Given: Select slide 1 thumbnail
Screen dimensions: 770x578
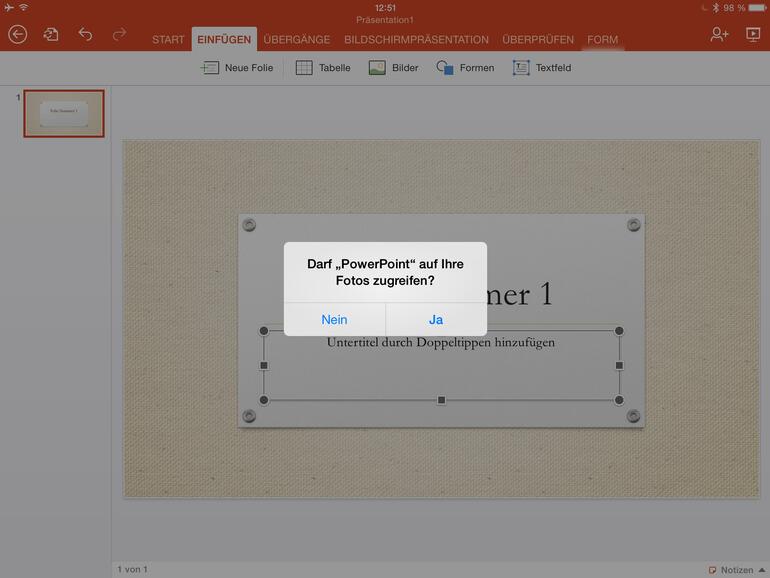Looking at the screenshot, I should 64,113.
